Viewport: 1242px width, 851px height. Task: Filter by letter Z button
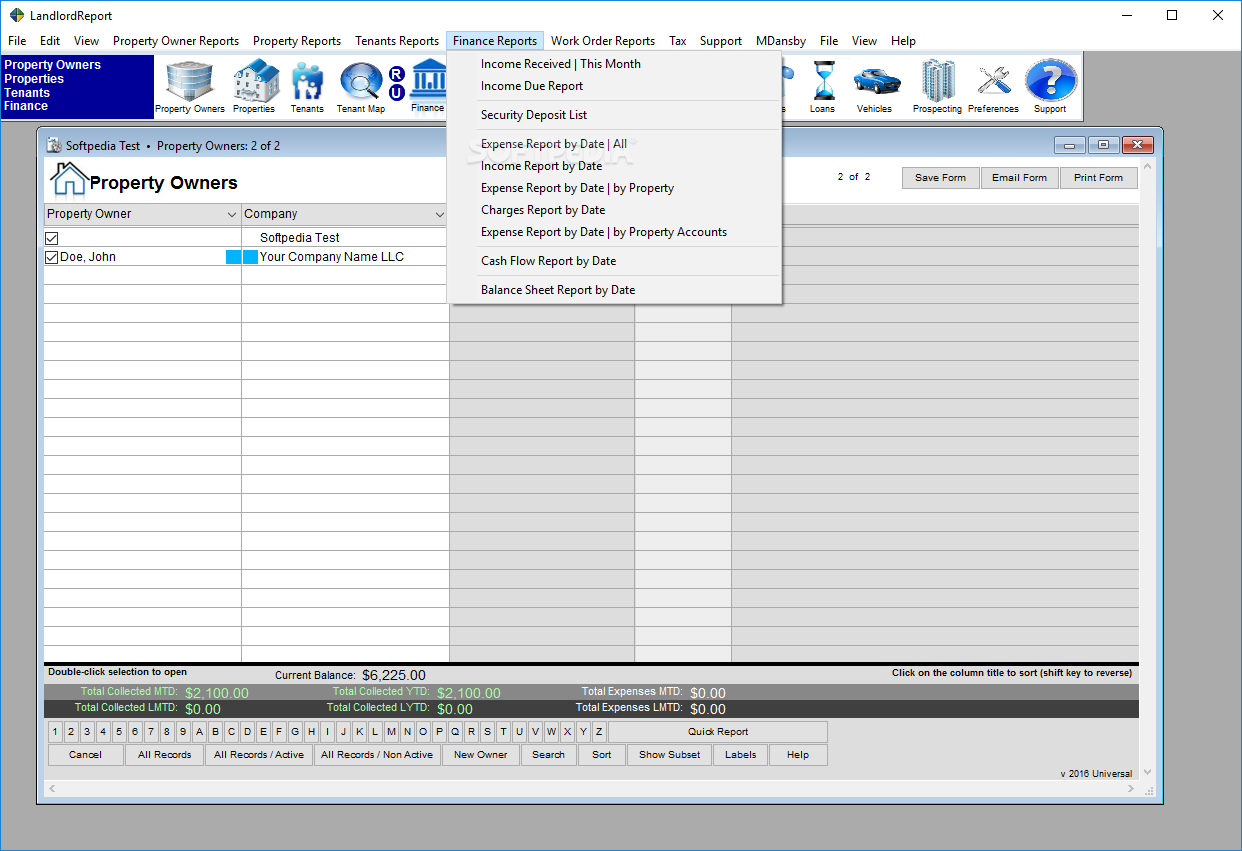click(599, 732)
